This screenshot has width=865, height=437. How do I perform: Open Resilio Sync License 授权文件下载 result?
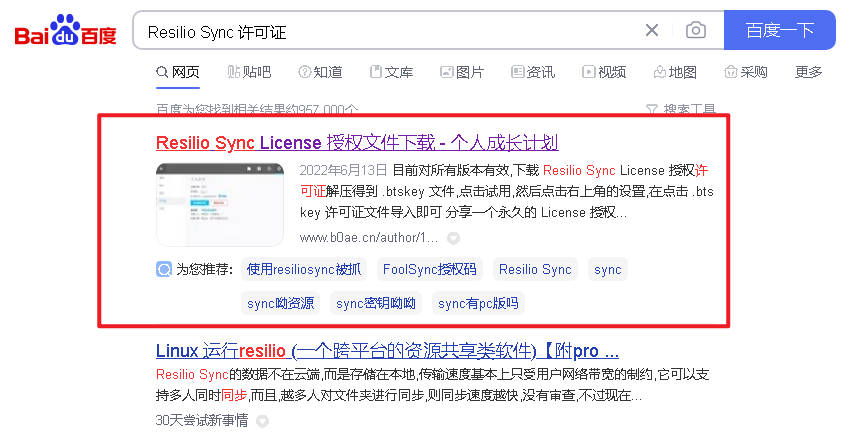(357, 143)
